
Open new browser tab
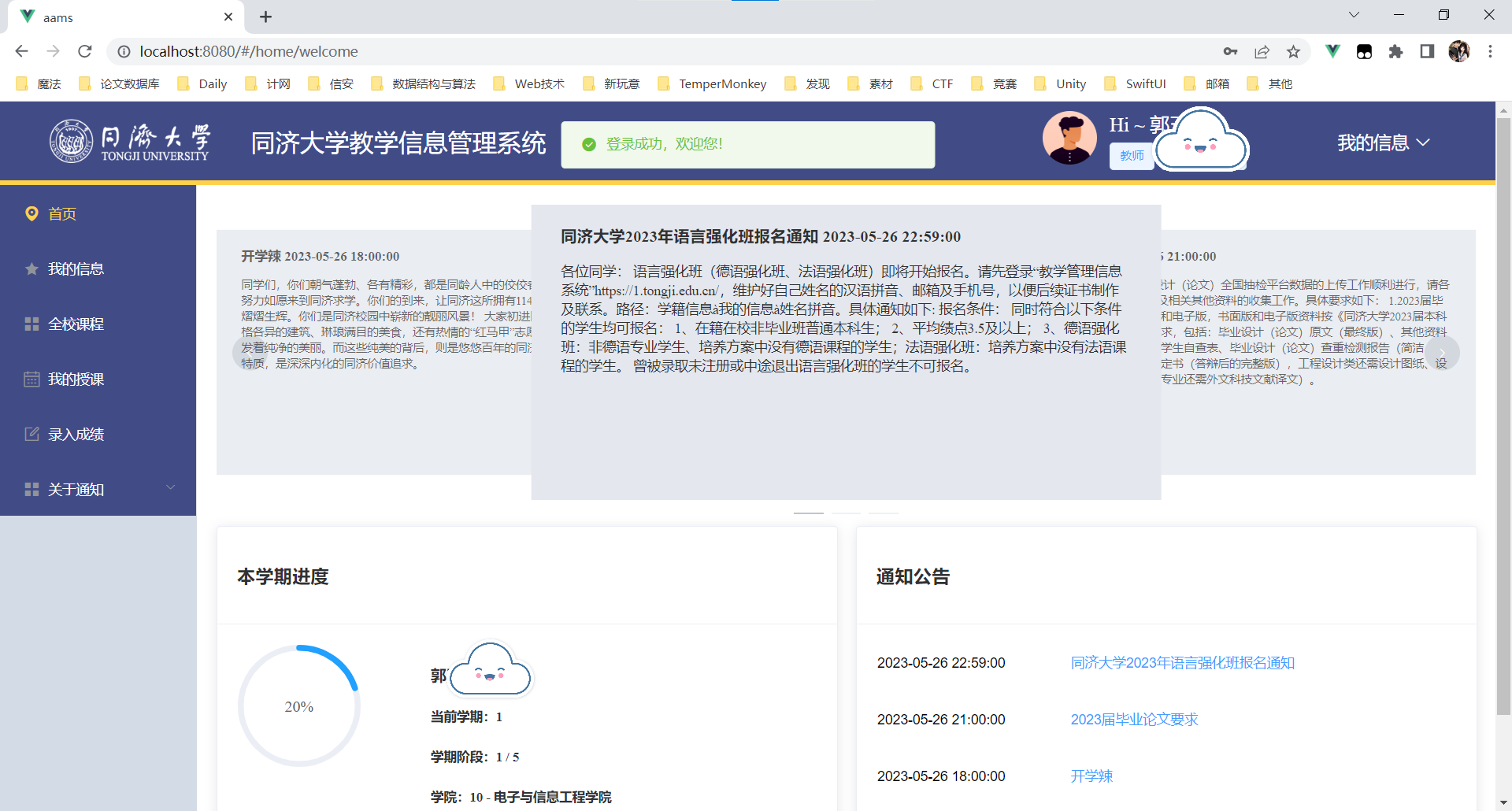[265, 17]
